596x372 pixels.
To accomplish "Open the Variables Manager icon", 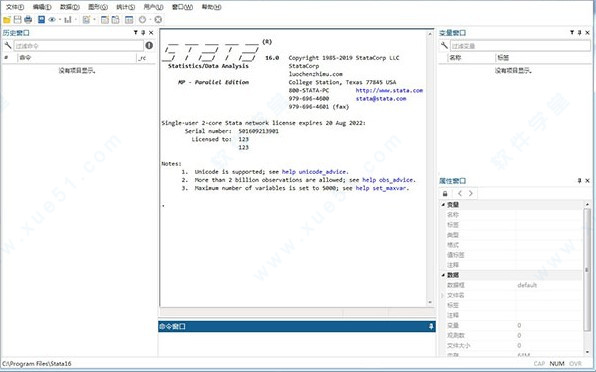I will pyautogui.click(x=129, y=20).
